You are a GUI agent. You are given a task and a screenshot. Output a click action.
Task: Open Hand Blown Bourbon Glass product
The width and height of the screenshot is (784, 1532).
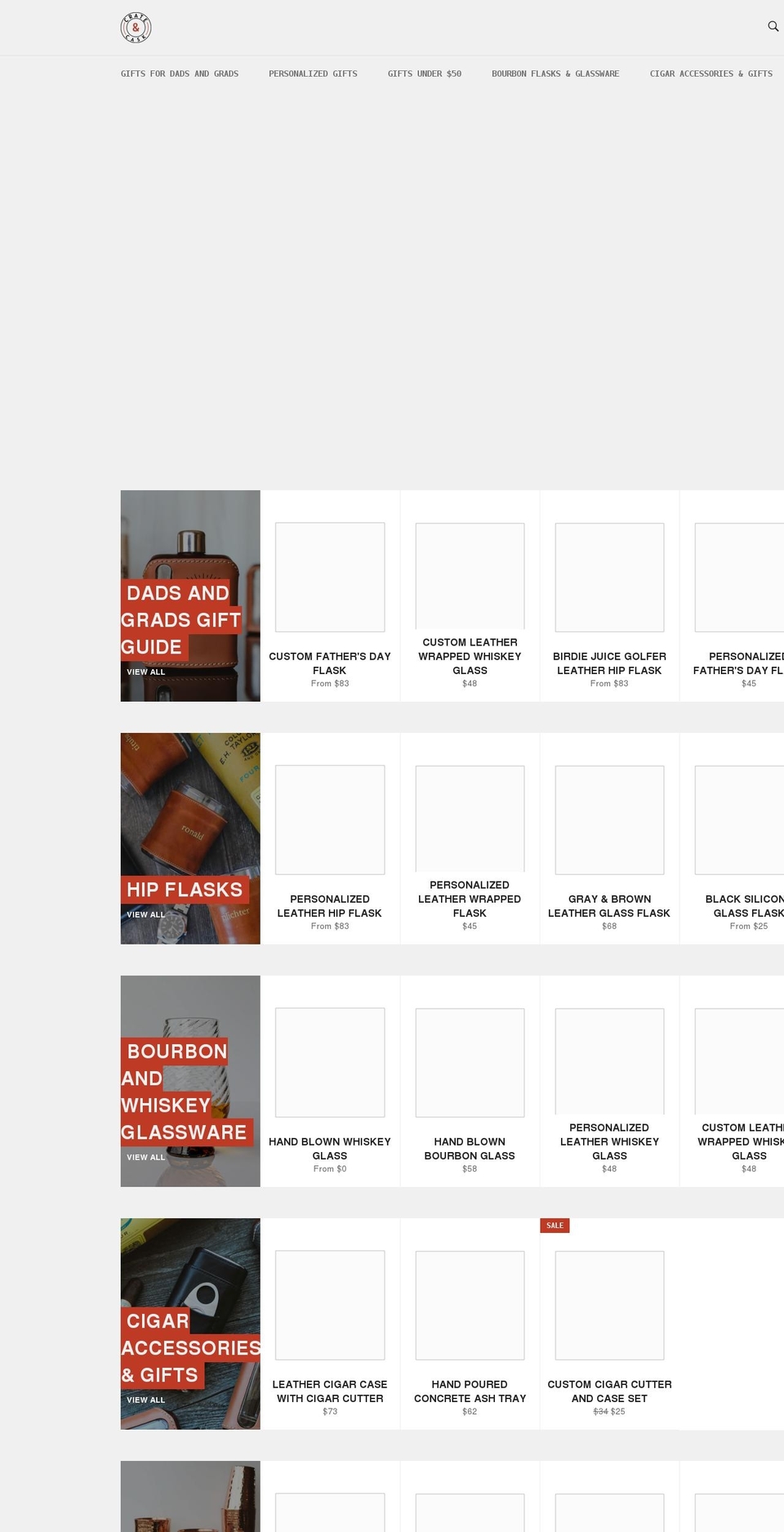[470, 1148]
